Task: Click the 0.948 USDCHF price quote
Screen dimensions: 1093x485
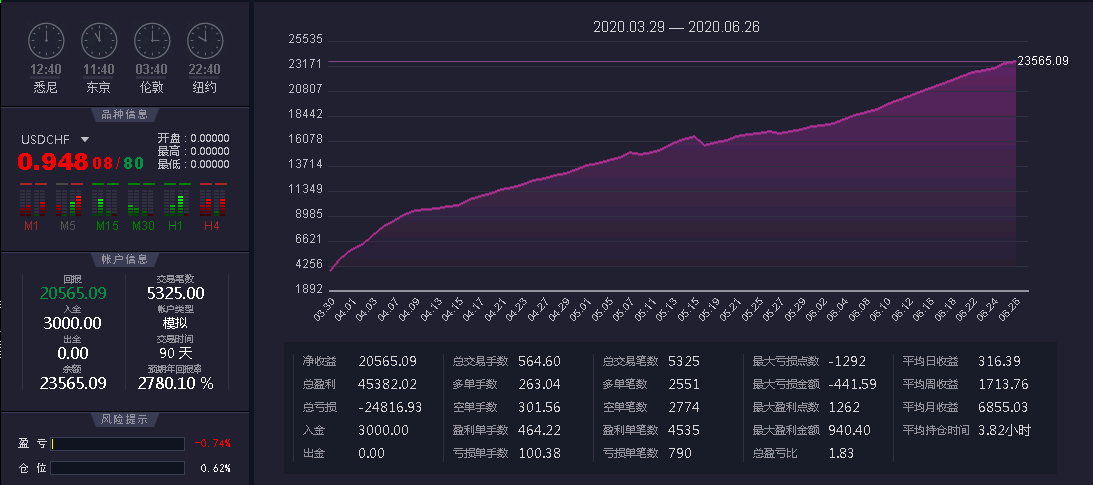Action: [x=52, y=162]
